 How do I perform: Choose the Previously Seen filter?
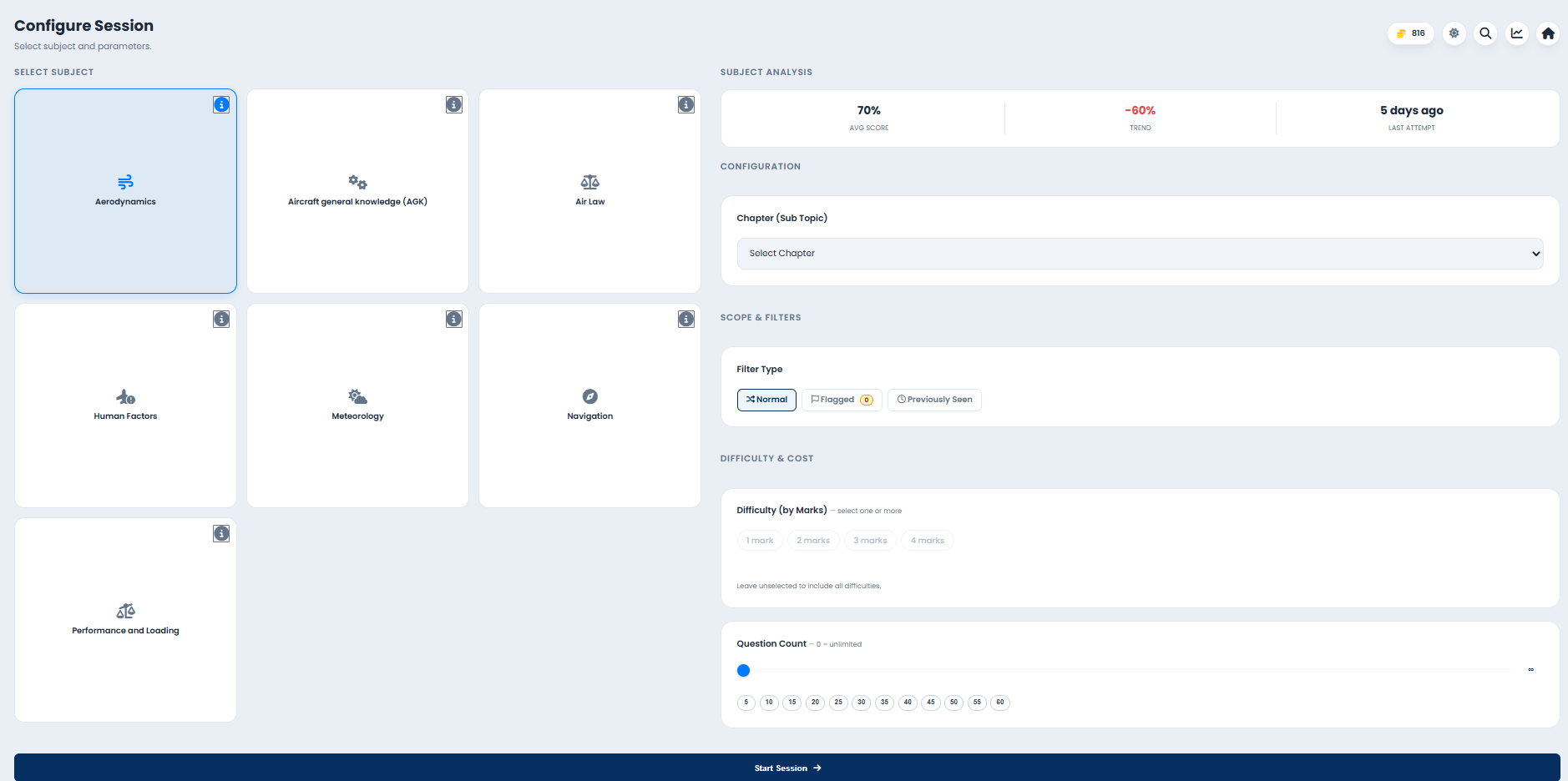point(934,400)
